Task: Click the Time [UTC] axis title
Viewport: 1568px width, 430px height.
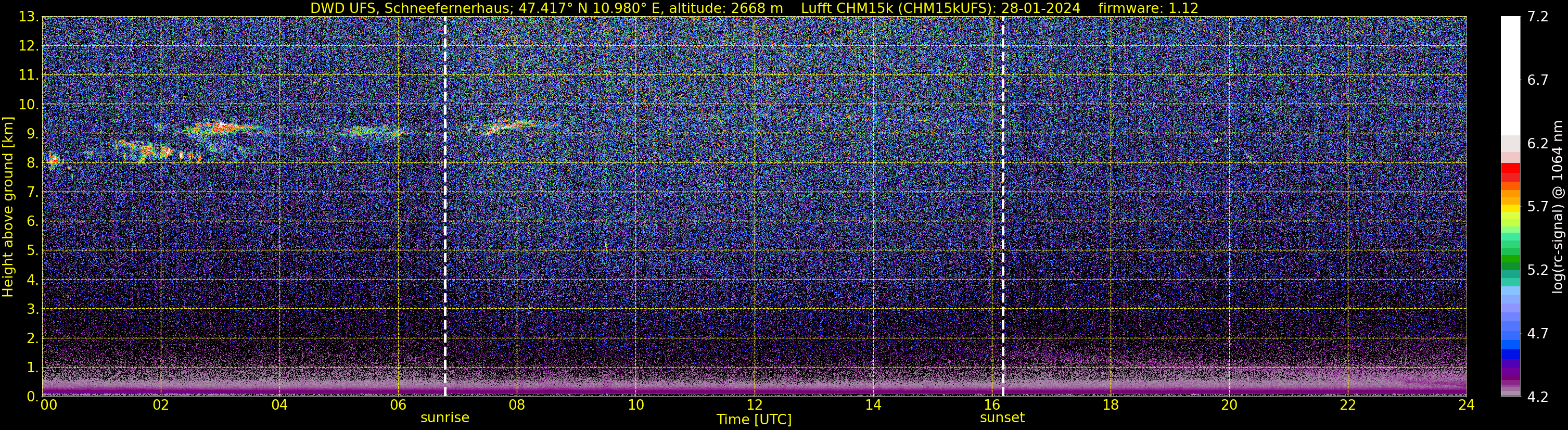Action: (x=754, y=420)
